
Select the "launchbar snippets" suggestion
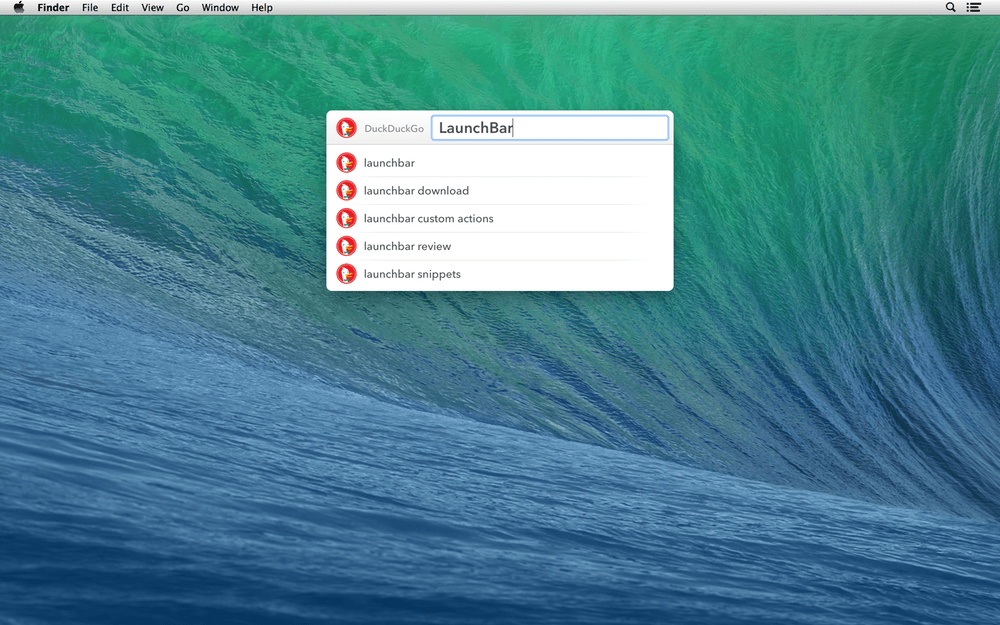pos(500,274)
